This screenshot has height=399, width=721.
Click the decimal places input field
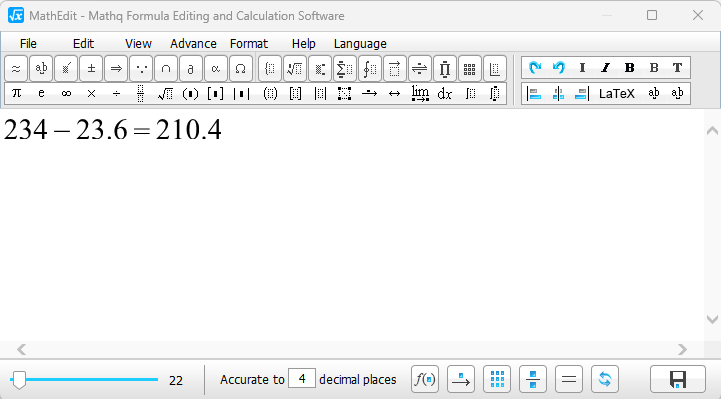(x=302, y=379)
